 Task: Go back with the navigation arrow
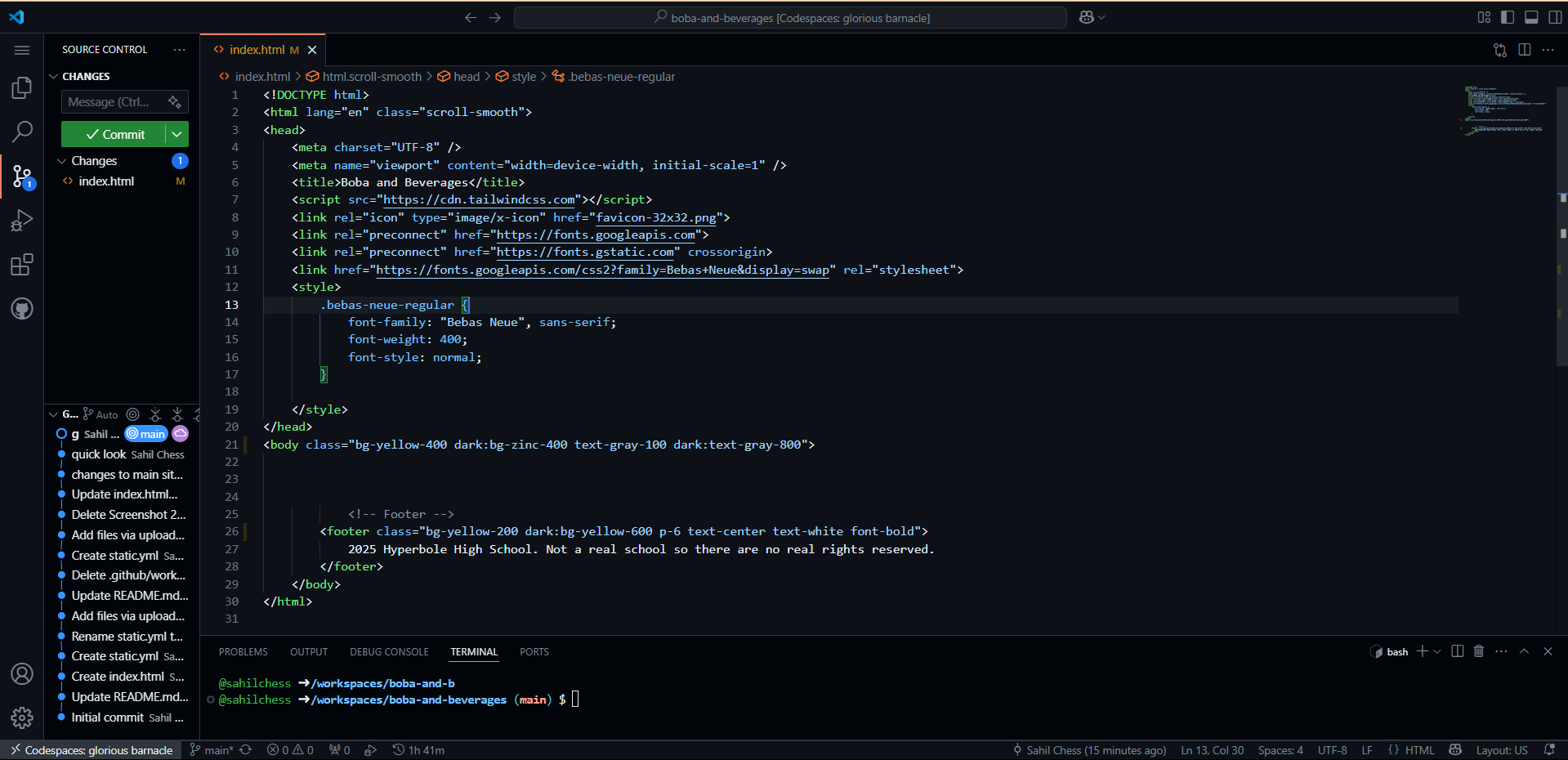coord(471,17)
